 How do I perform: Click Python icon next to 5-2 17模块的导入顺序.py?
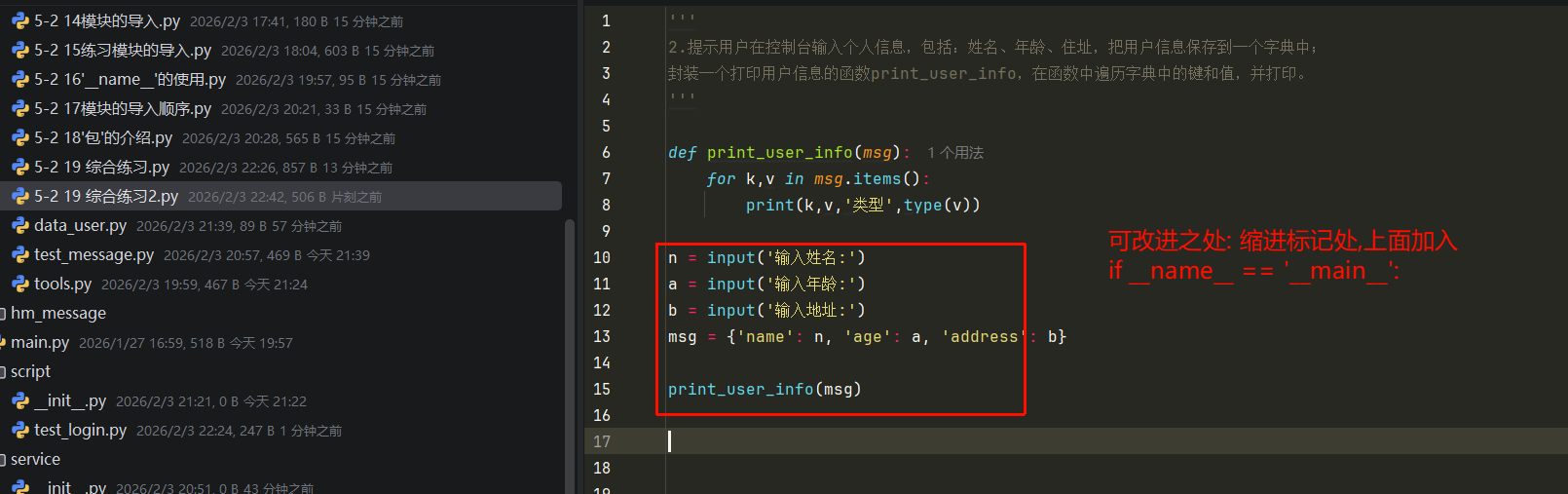pyautogui.click(x=20, y=108)
